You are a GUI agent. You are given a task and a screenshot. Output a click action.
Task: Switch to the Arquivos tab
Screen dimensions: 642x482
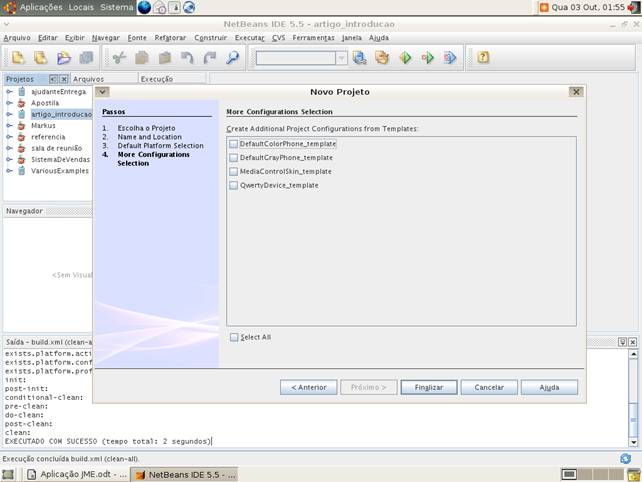coord(88,78)
